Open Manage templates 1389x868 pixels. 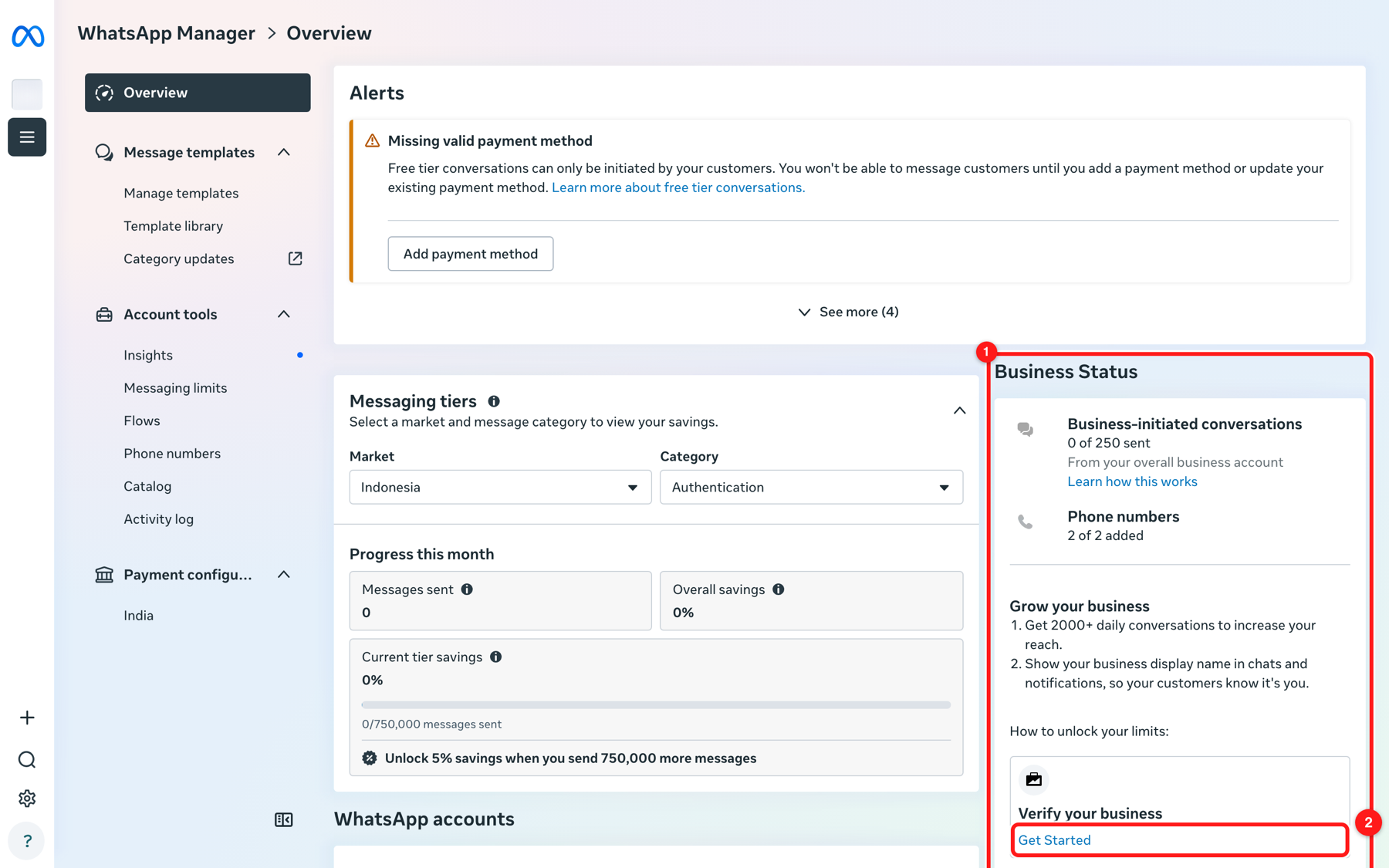click(x=181, y=193)
